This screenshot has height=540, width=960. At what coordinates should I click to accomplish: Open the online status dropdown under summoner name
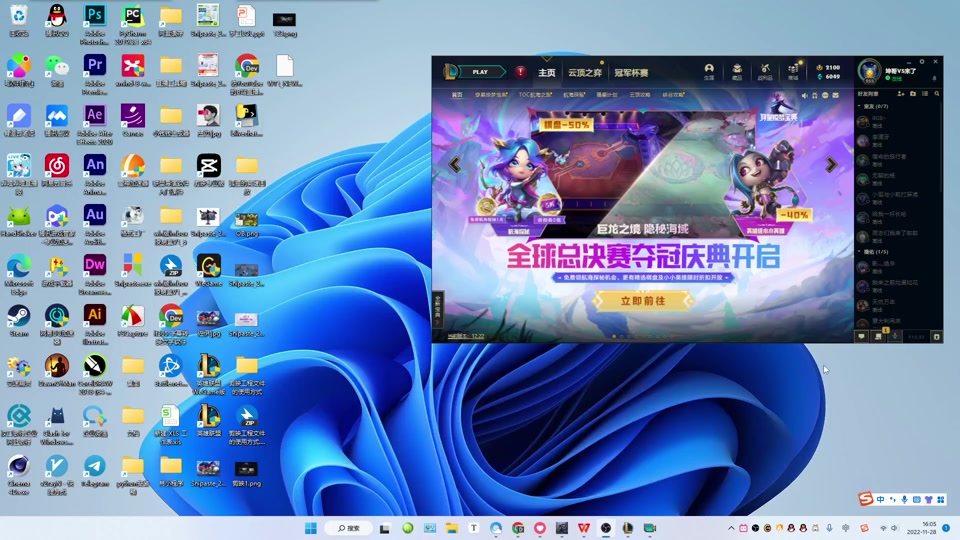tap(894, 78)
